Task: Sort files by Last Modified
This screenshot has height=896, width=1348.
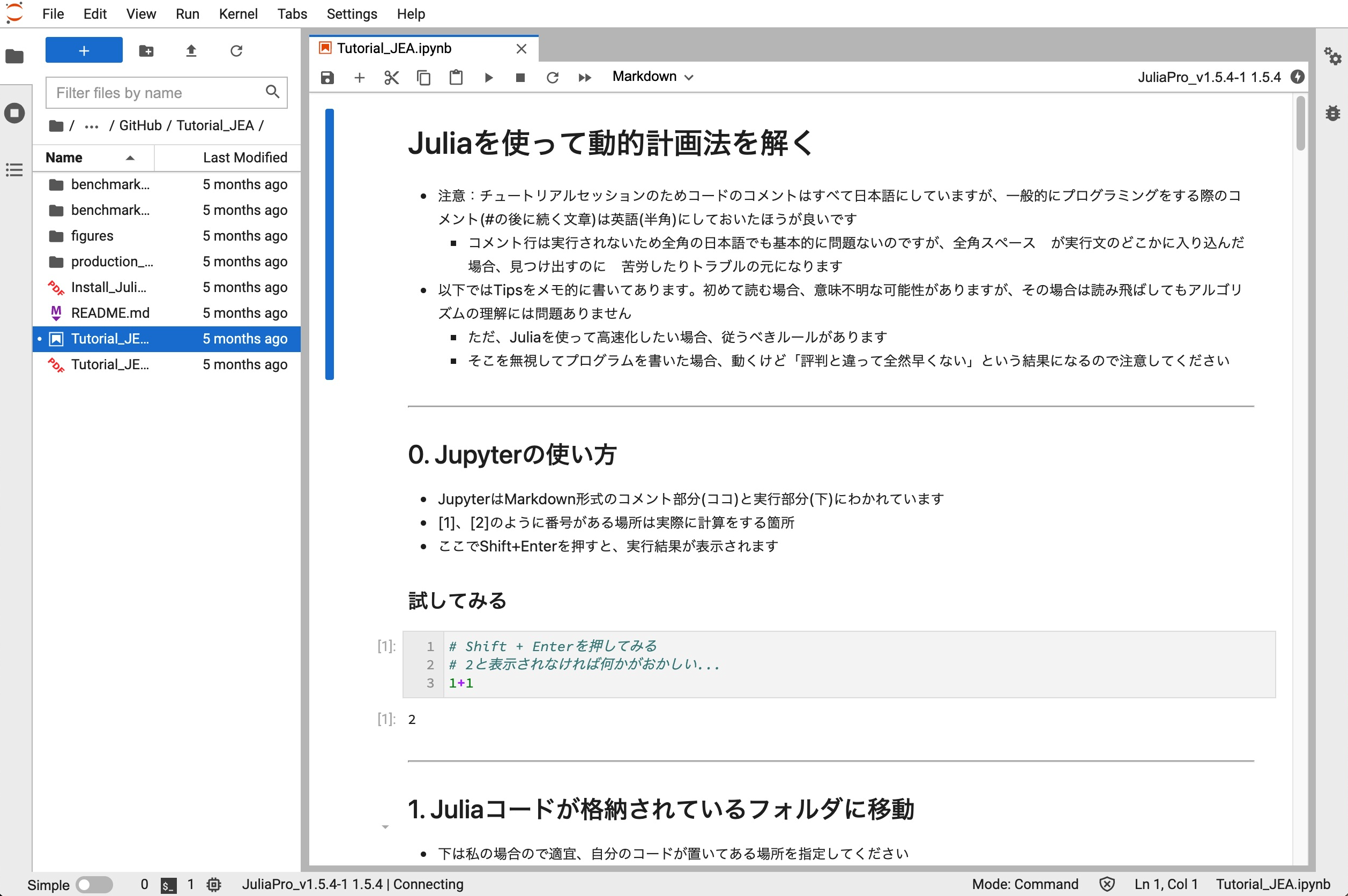Action: [228, 157]
